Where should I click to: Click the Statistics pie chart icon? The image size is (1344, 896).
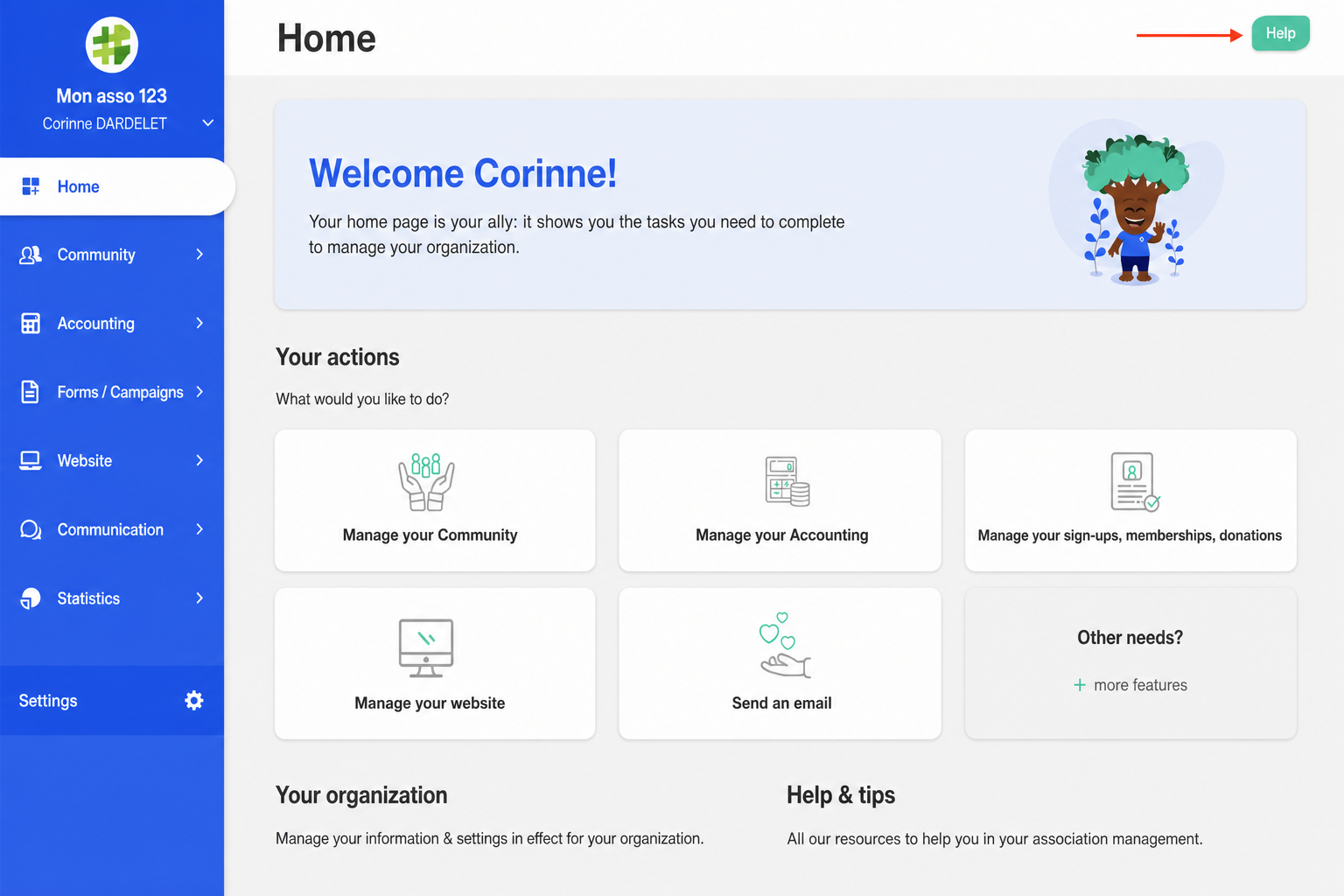(31, 598)
